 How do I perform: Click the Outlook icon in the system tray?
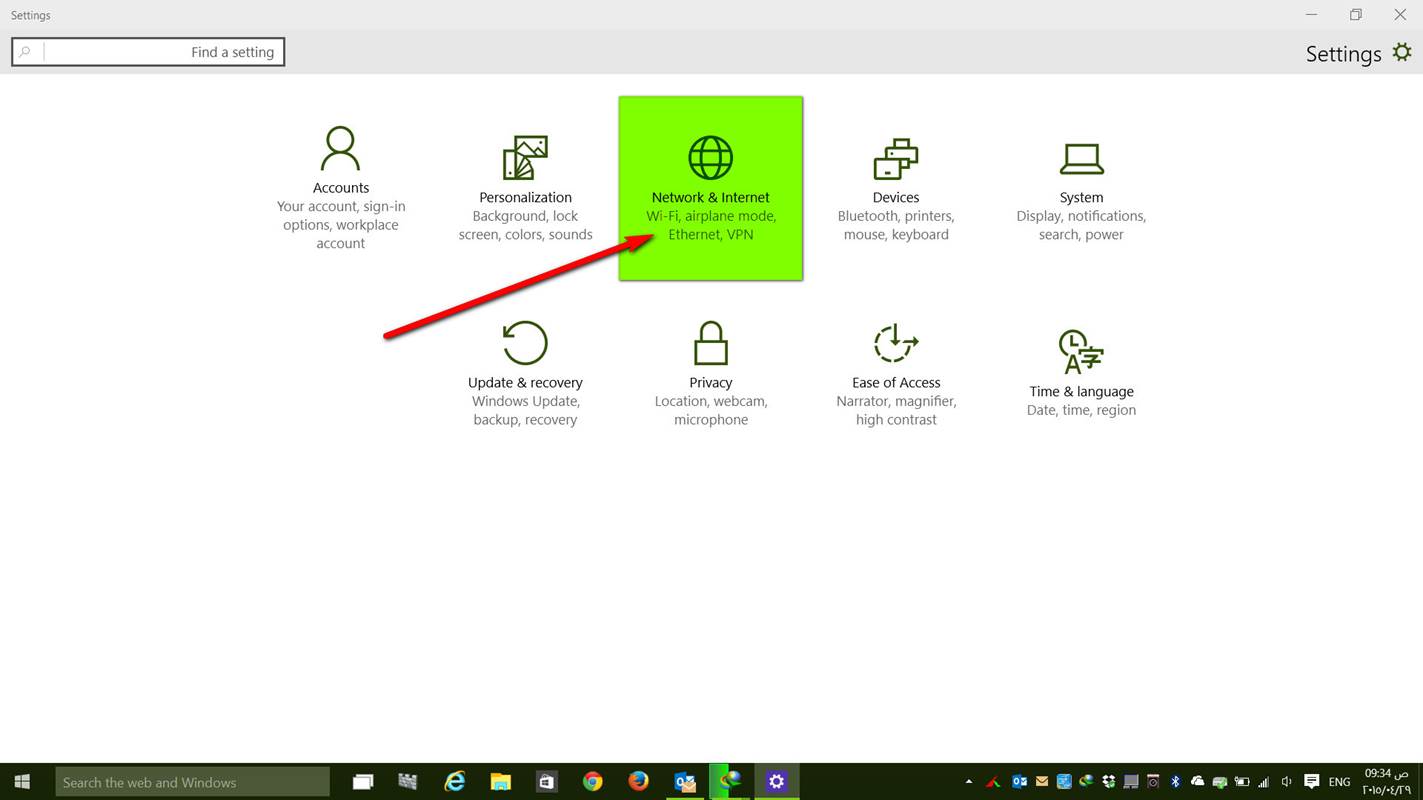[1019, 782]
